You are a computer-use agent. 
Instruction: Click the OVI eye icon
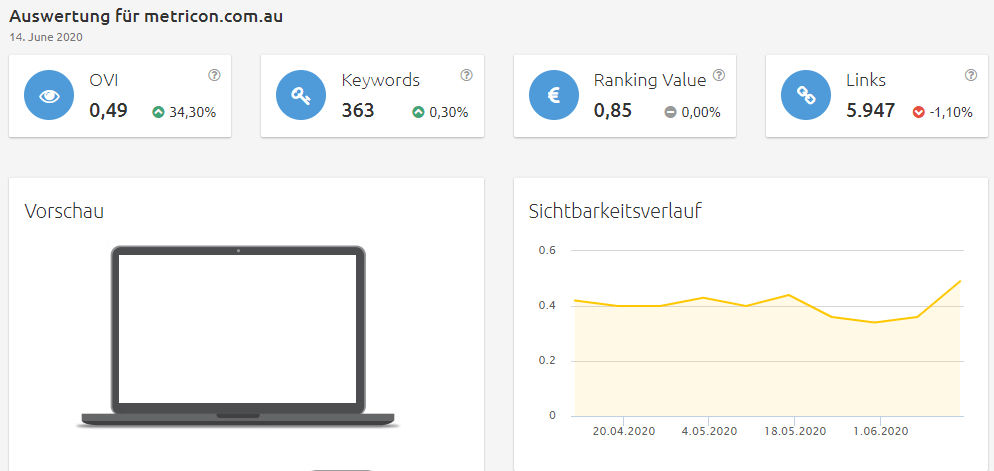pos(50,95)
